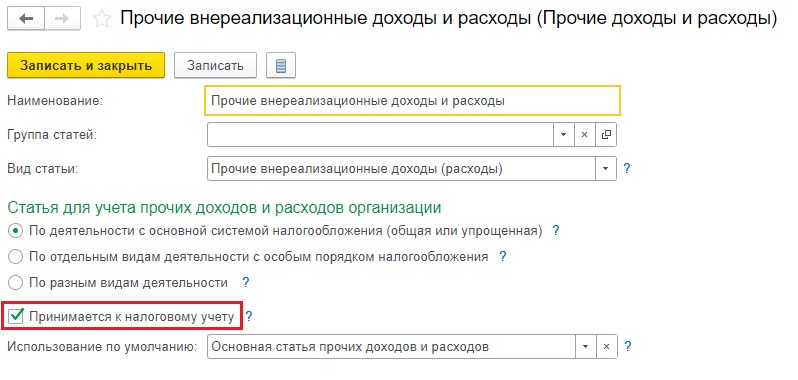Screen dimensions: 798x380
Task: Go forward with the right arrow button
Action: [x=62, y=19]
